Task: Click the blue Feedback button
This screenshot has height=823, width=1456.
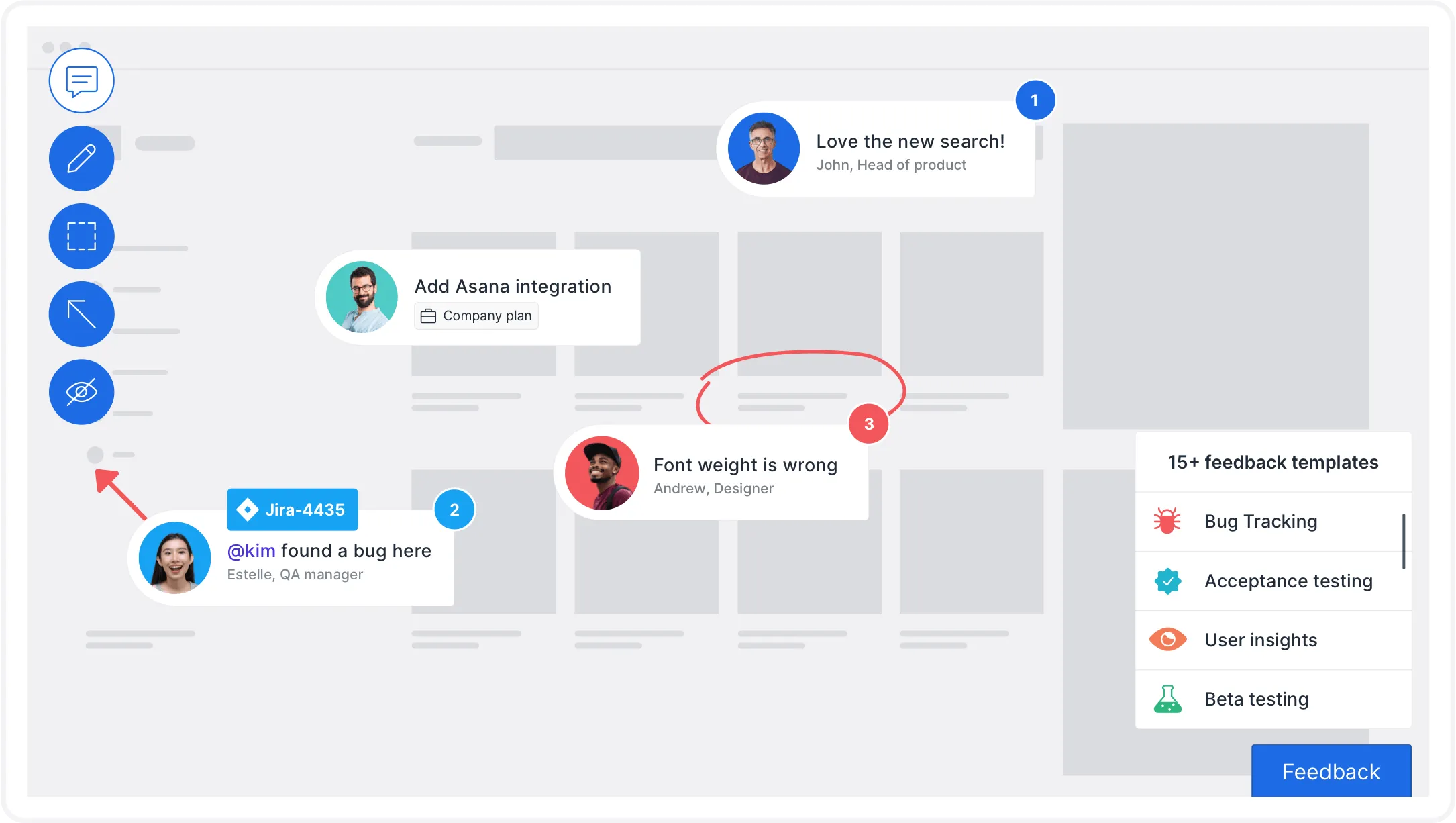Action: click(1331, 771)
